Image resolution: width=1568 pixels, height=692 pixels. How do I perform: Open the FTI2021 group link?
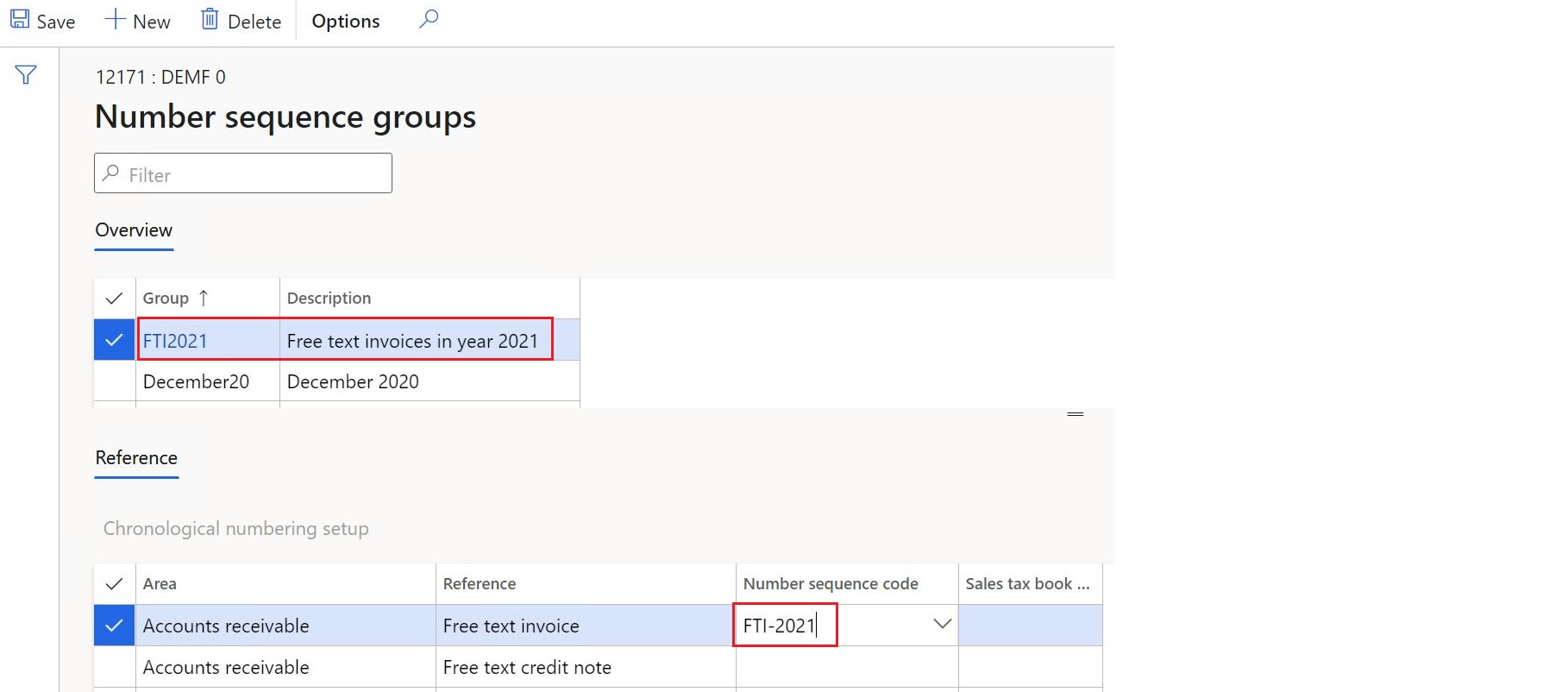click(175, 342)
